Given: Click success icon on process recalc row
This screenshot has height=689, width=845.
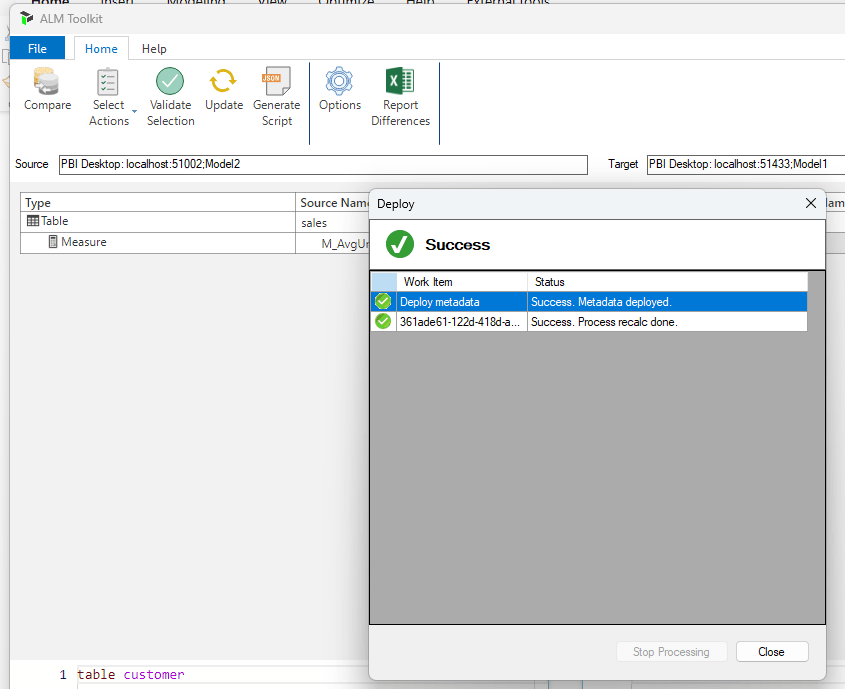Looking at the screenshot, I should click(382, 321).
